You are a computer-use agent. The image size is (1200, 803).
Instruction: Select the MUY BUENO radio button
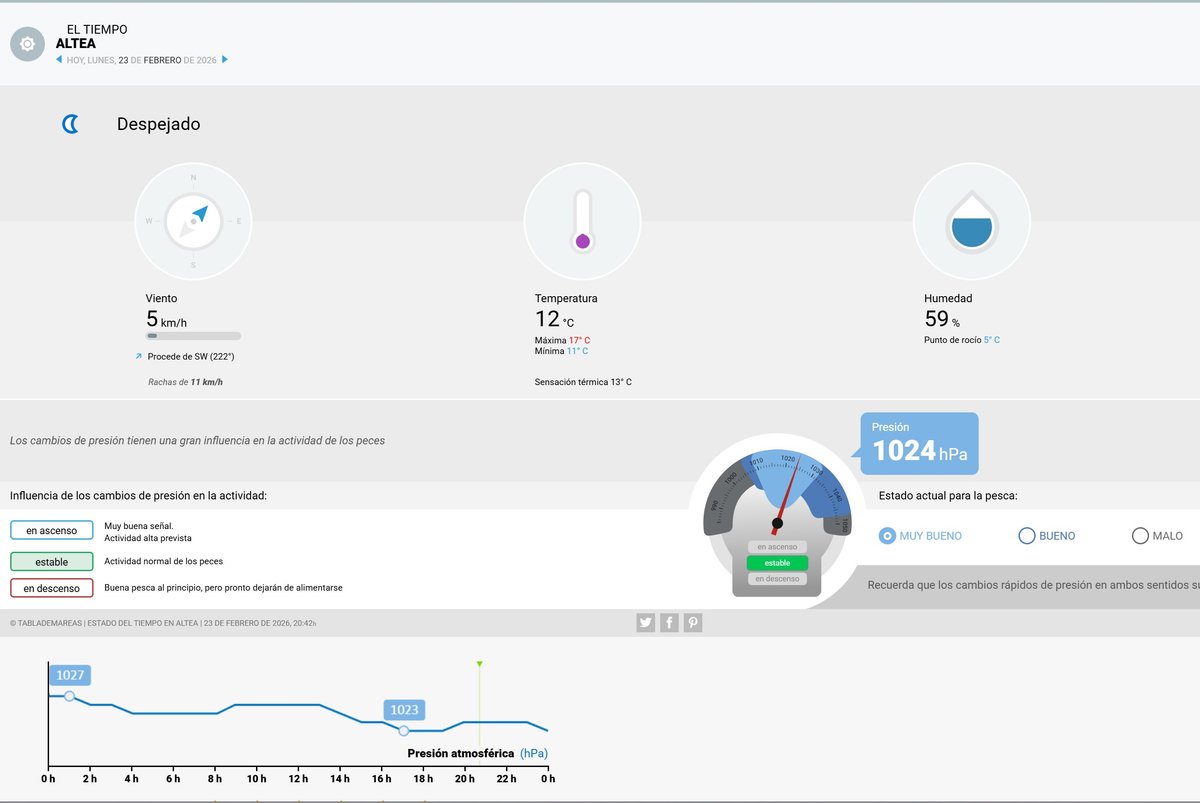tap(886, 536)
